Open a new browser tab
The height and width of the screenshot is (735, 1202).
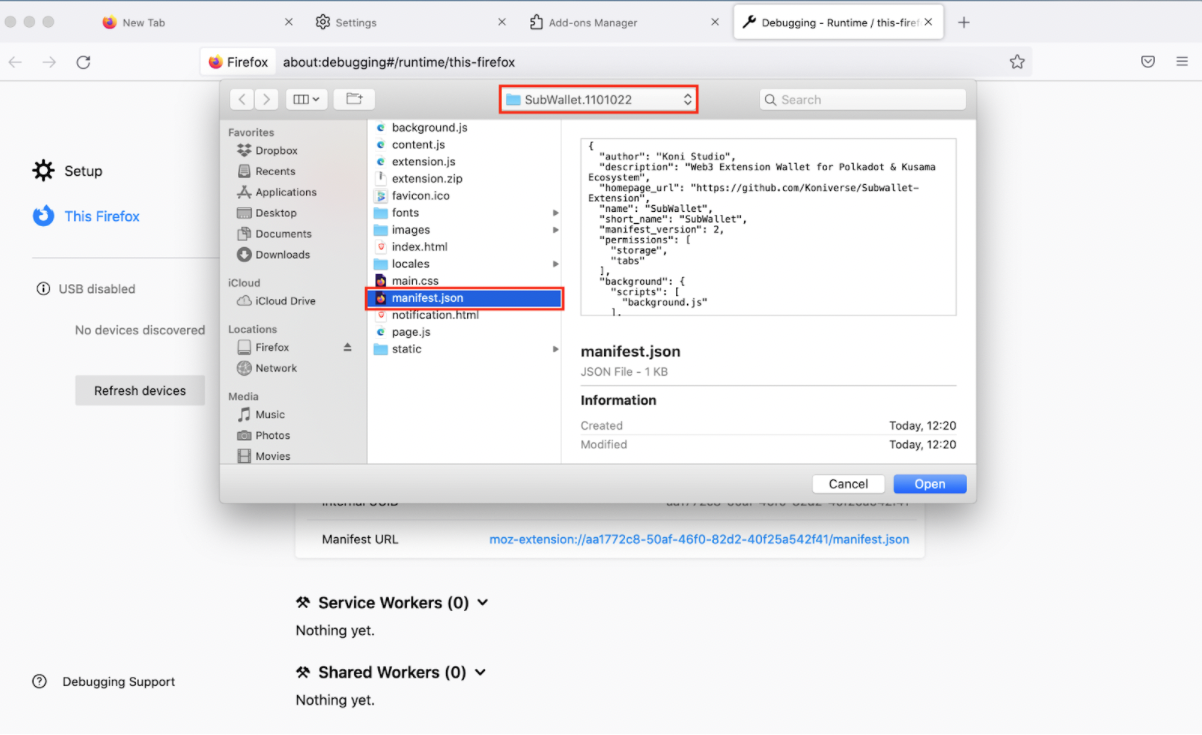click(x=964, y=22)
